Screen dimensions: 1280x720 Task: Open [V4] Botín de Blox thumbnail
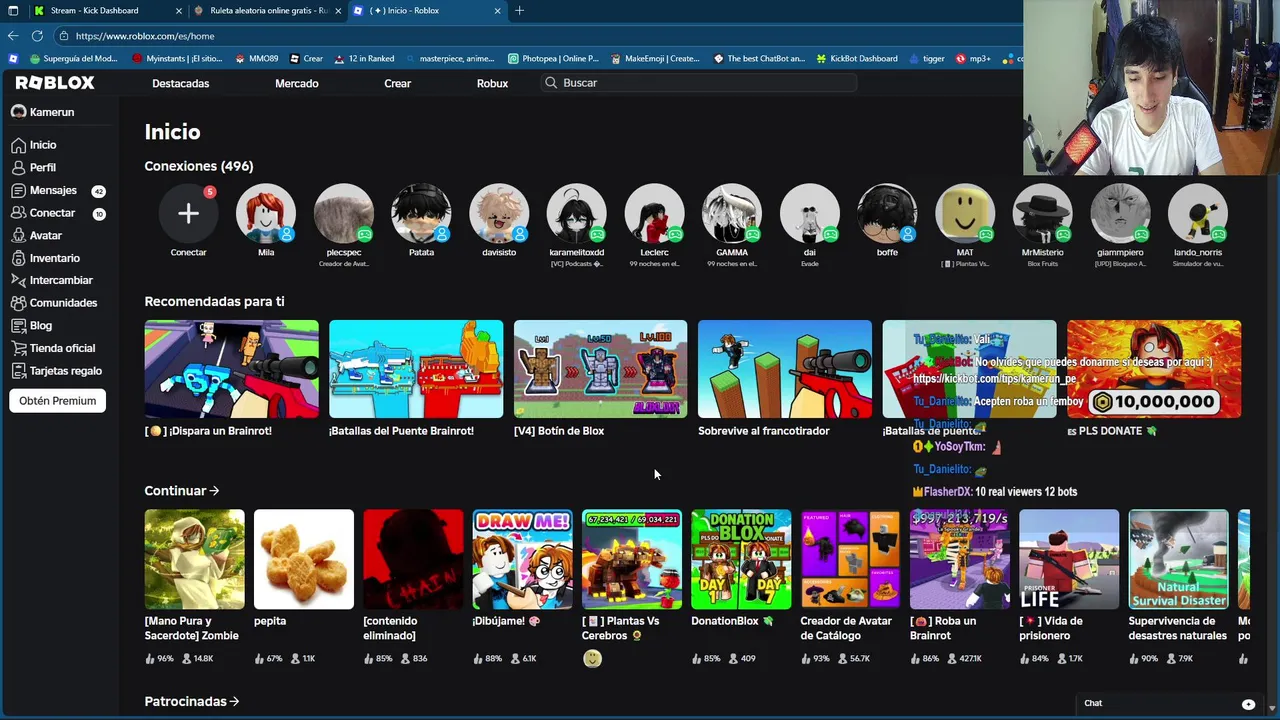click(600, 369)
